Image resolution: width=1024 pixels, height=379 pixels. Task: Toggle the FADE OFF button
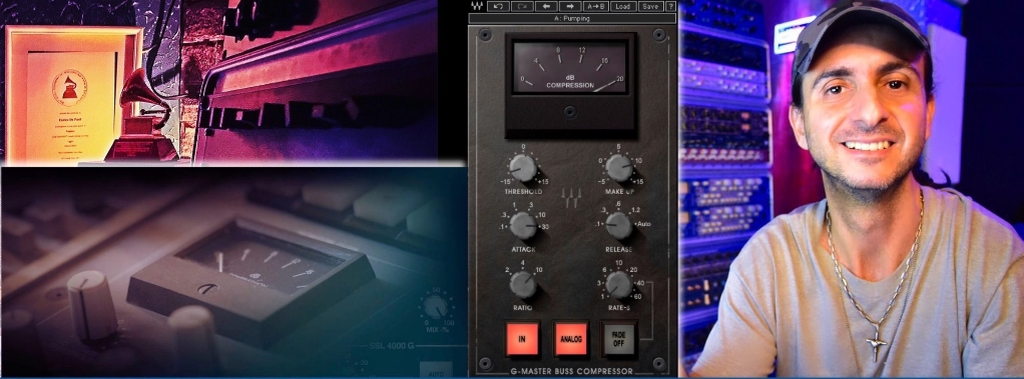pyautogui.click(x=619, y=339)
